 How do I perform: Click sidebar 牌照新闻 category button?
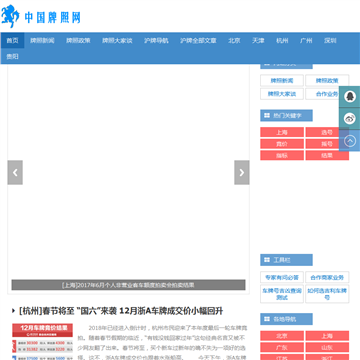[282, 81]
